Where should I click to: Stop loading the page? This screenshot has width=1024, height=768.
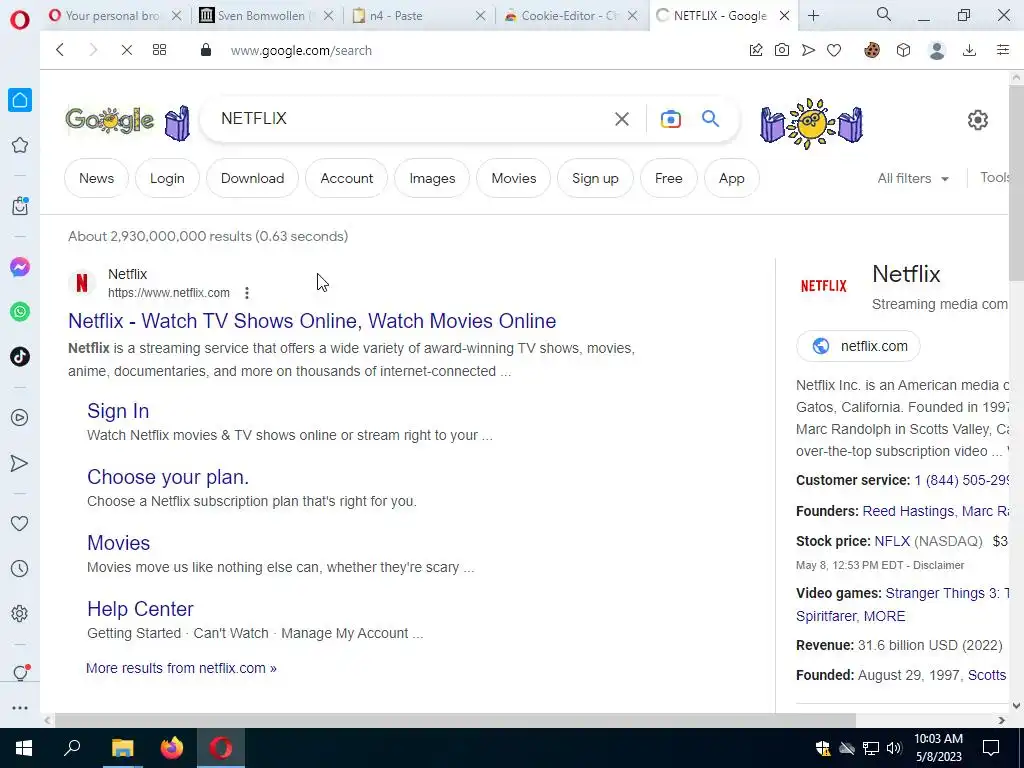[x=127, y=50]
